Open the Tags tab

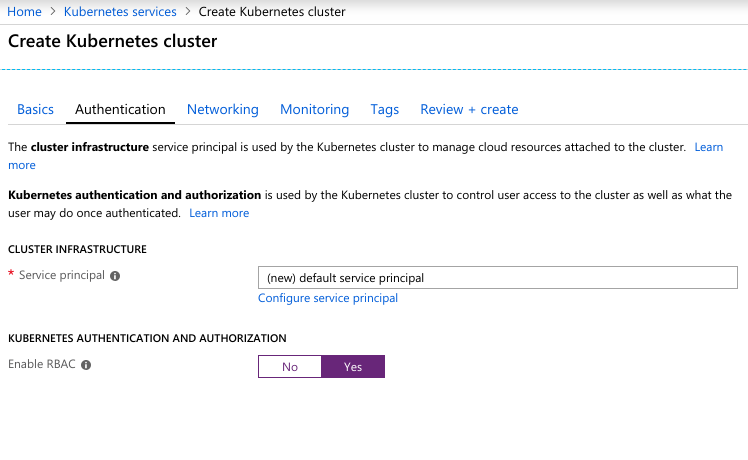click(x=384, y=109)
